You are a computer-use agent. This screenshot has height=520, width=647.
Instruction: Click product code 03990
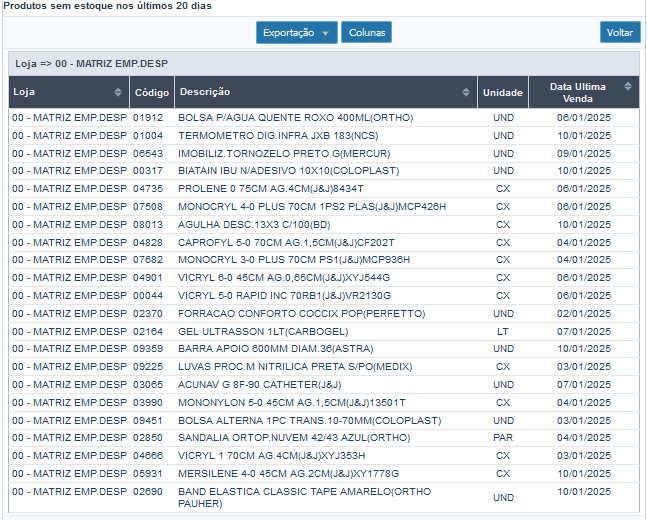point(148,403)
